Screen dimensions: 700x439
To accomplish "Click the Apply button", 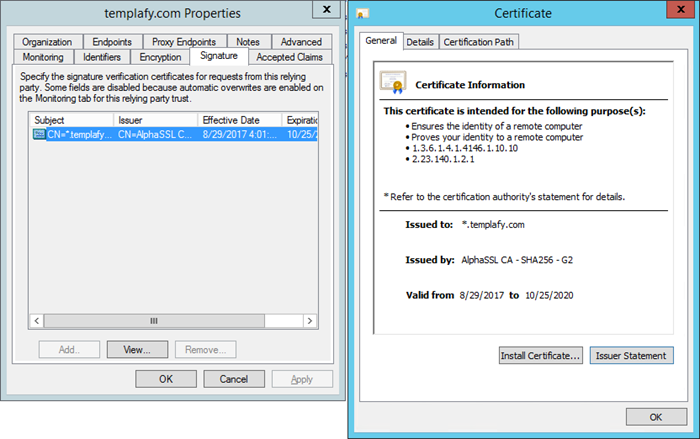I will (302, 379).
